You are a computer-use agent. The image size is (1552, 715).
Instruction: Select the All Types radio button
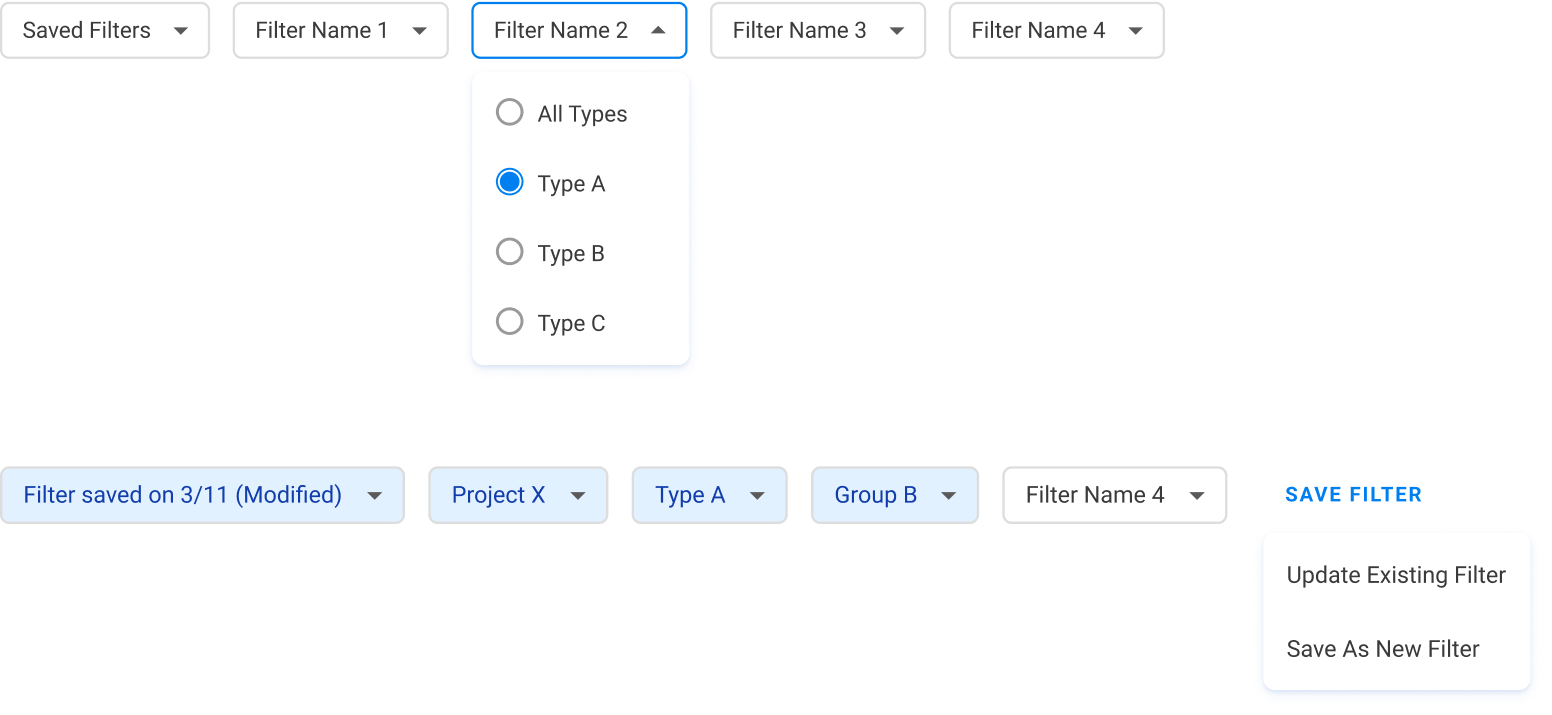(x=510, y=112)
